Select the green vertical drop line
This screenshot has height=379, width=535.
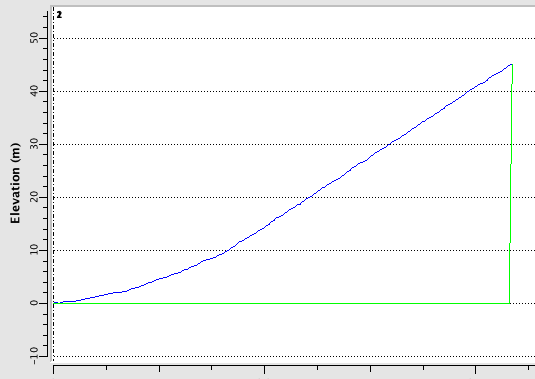pos(511,184)
